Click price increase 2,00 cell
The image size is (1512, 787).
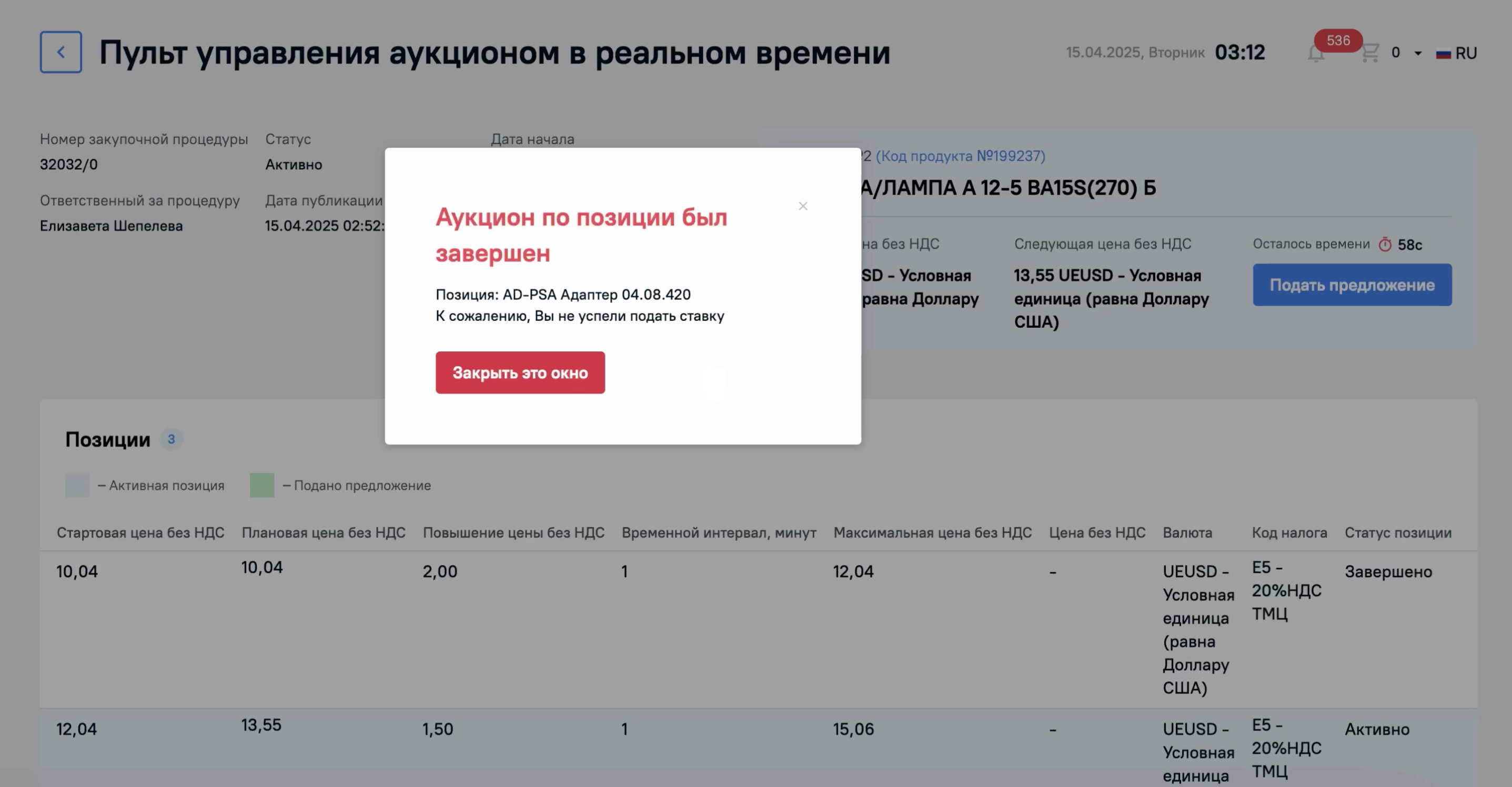tap(440, 572)
